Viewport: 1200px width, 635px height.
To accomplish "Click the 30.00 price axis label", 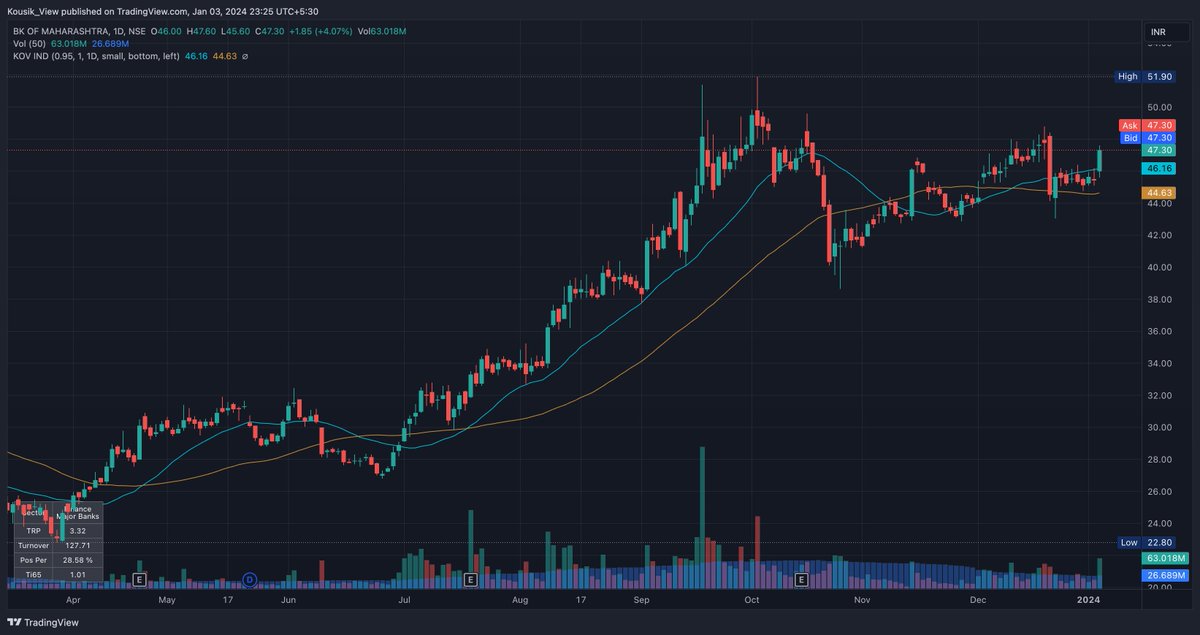I will (1160, 427).
